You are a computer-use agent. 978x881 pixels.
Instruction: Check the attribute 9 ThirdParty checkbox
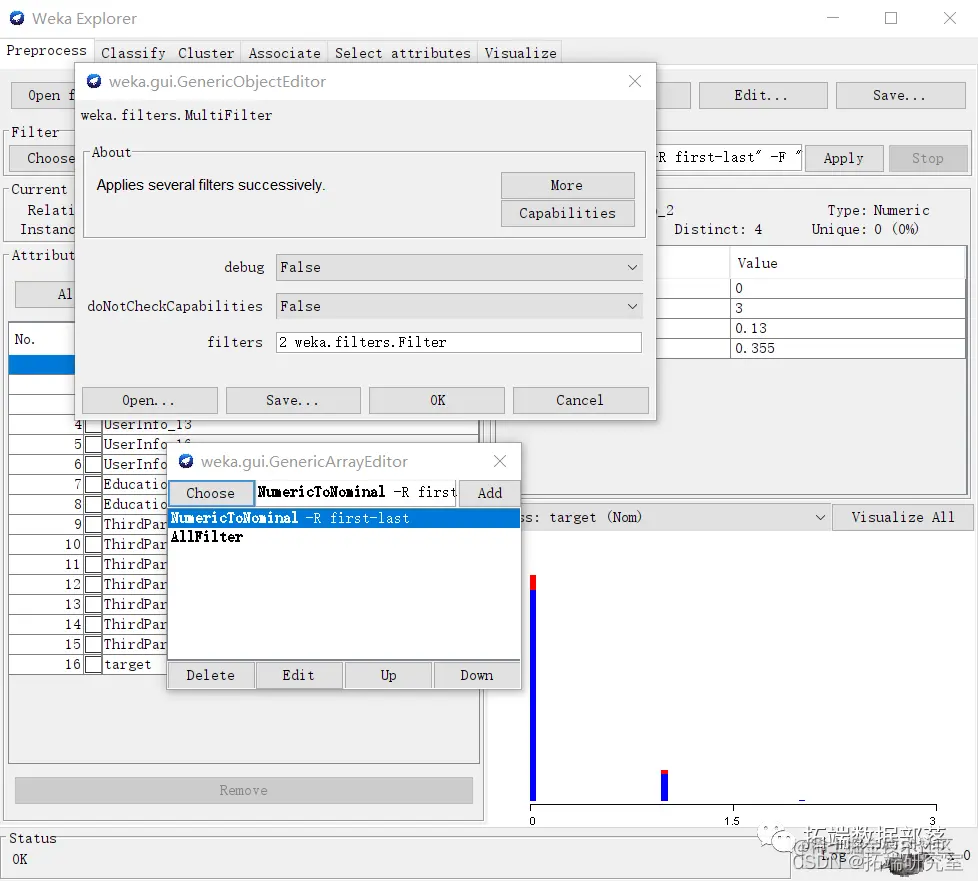[93, 525]
